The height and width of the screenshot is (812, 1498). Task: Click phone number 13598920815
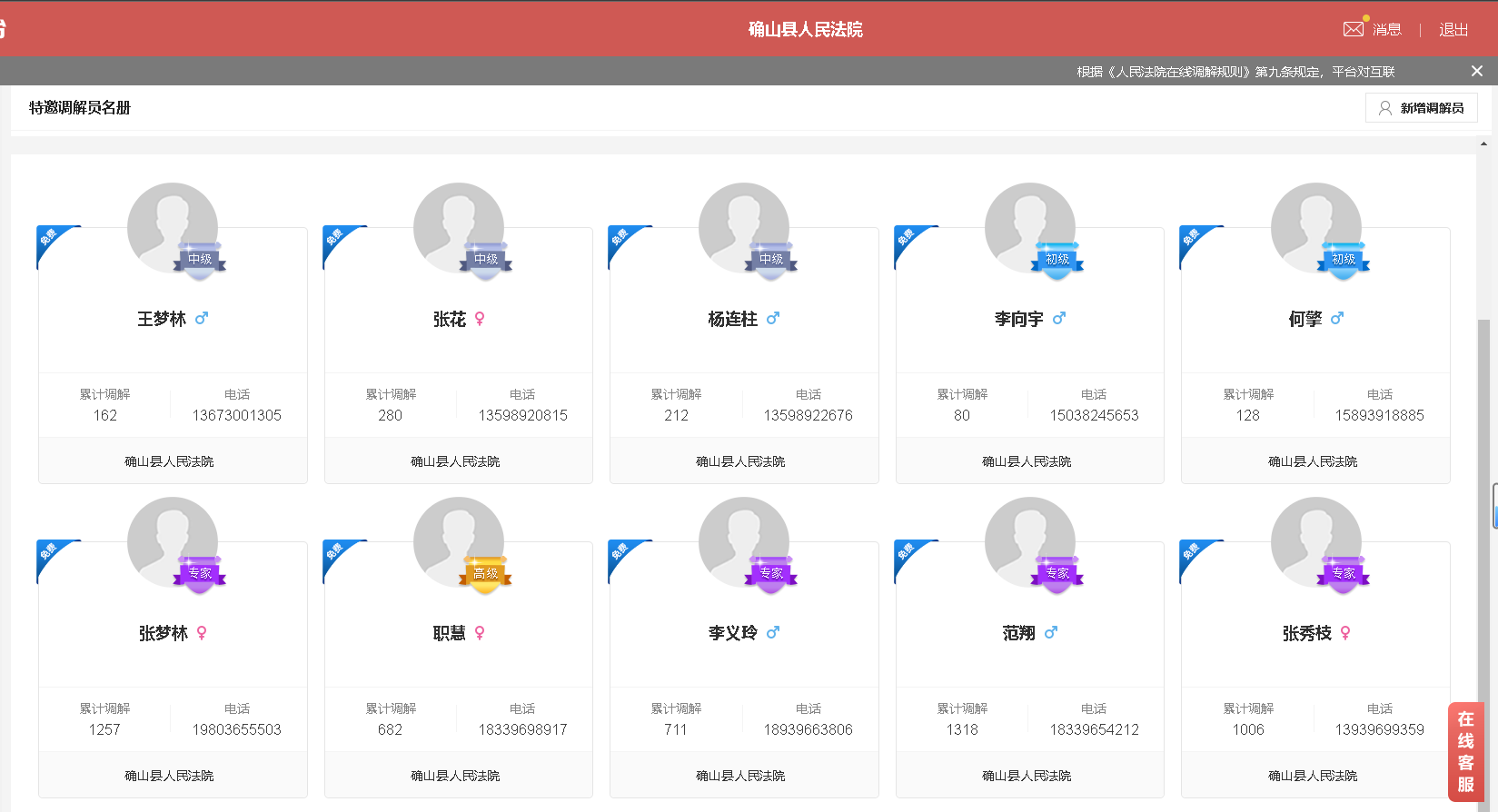click(x=523, y=415)
